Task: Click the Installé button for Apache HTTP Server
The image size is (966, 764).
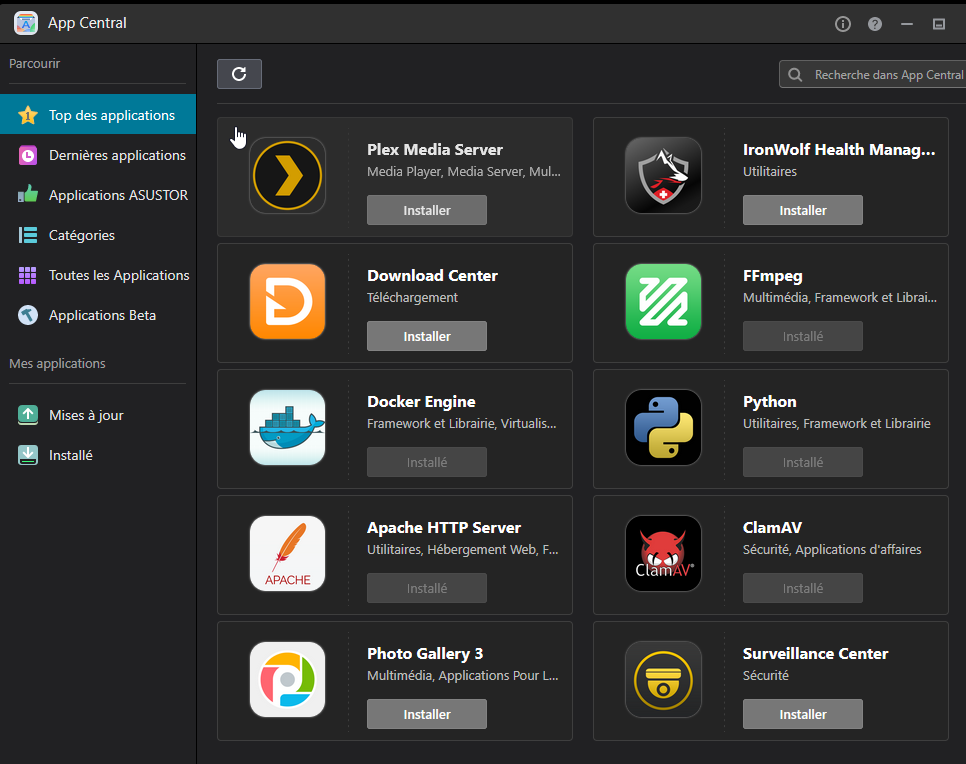Action: 427,588
